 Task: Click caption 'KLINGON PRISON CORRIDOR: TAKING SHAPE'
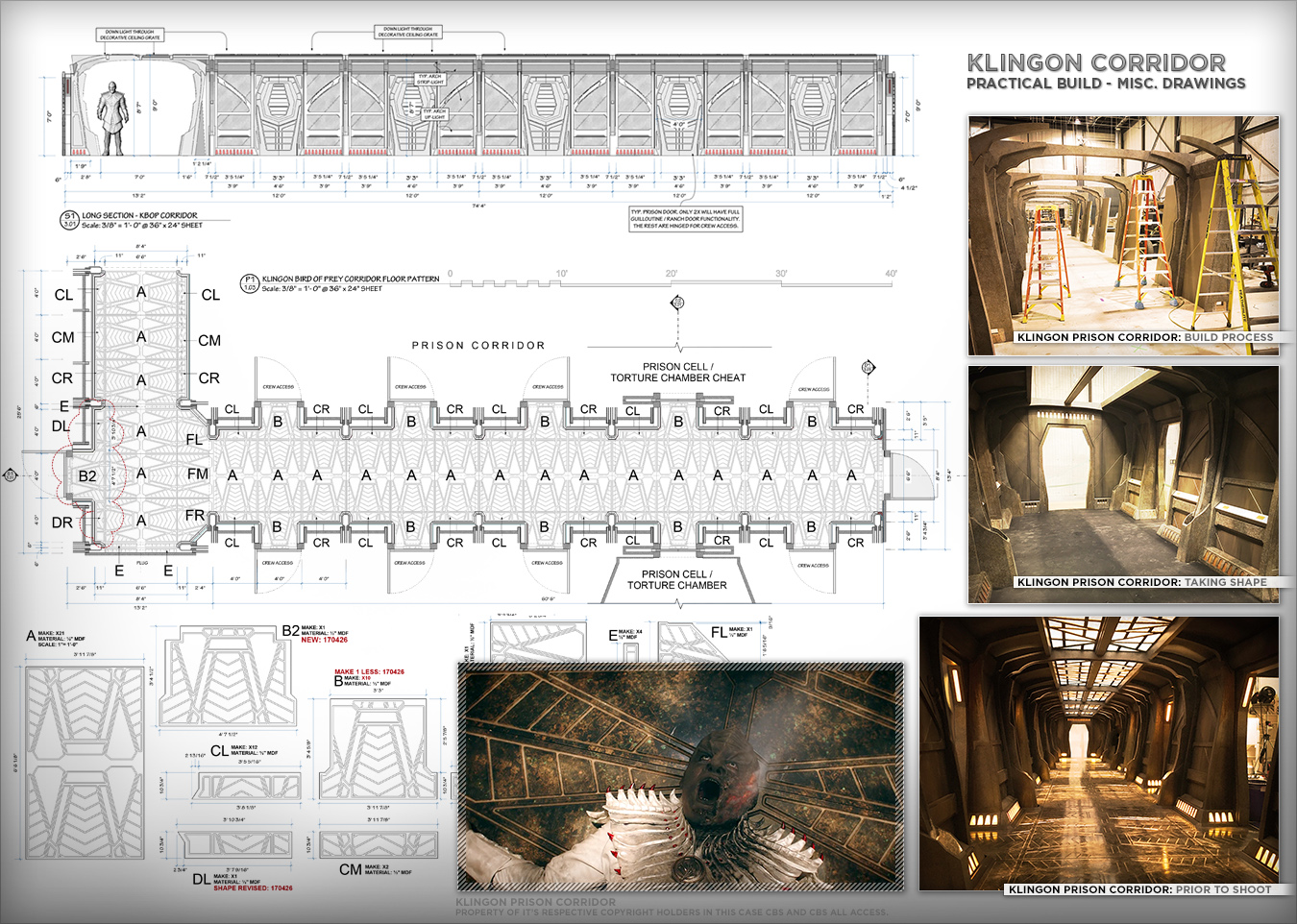[1141, 582]
